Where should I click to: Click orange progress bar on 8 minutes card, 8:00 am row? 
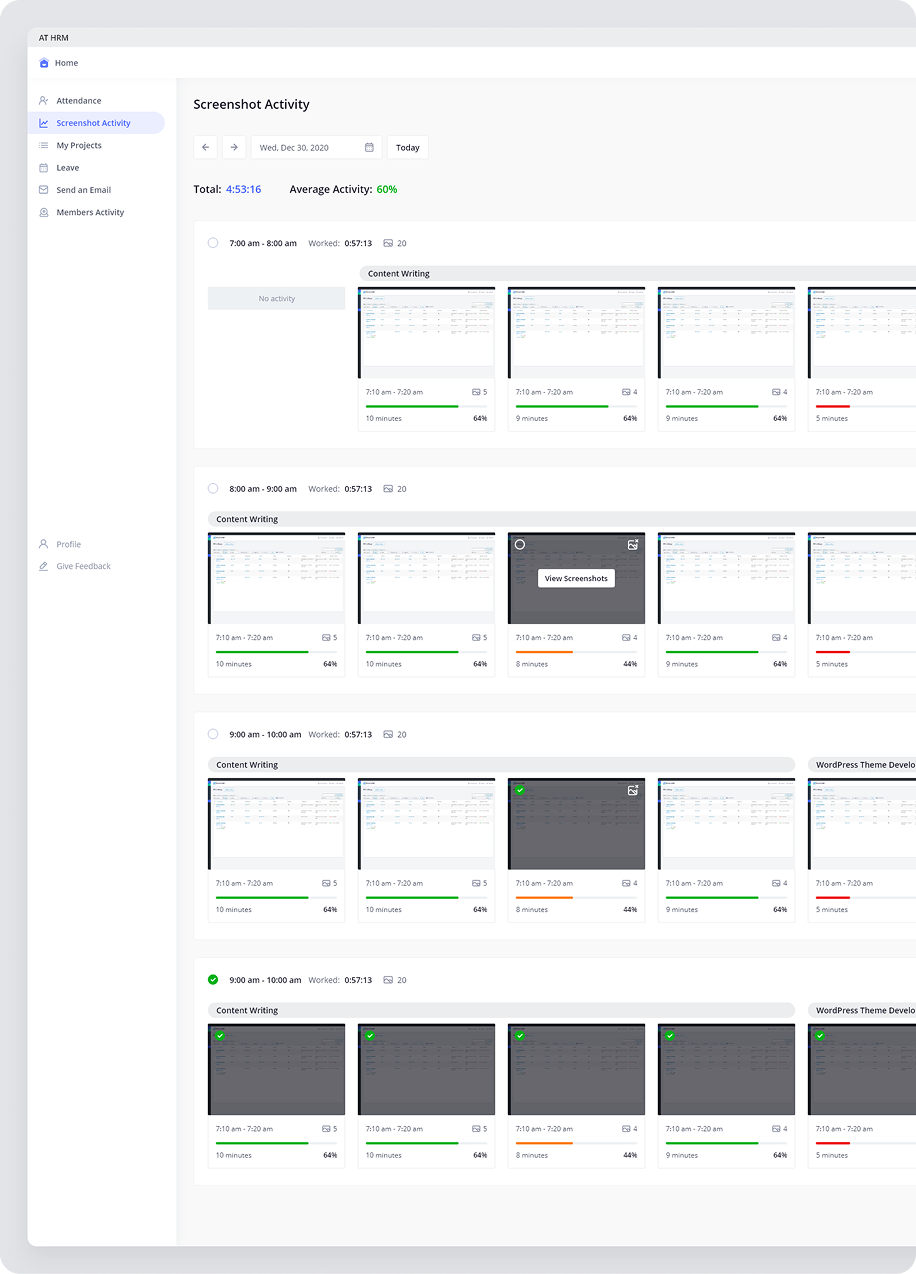pos(544,652)
